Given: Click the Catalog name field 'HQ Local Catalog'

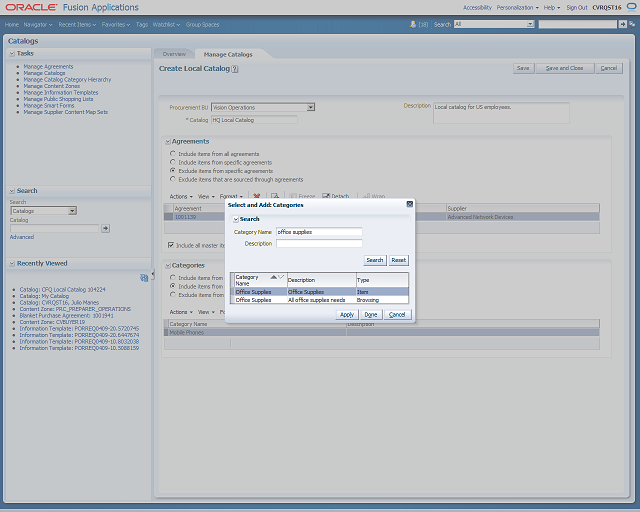Looking at the screenshot, I should tap(254, 120).
